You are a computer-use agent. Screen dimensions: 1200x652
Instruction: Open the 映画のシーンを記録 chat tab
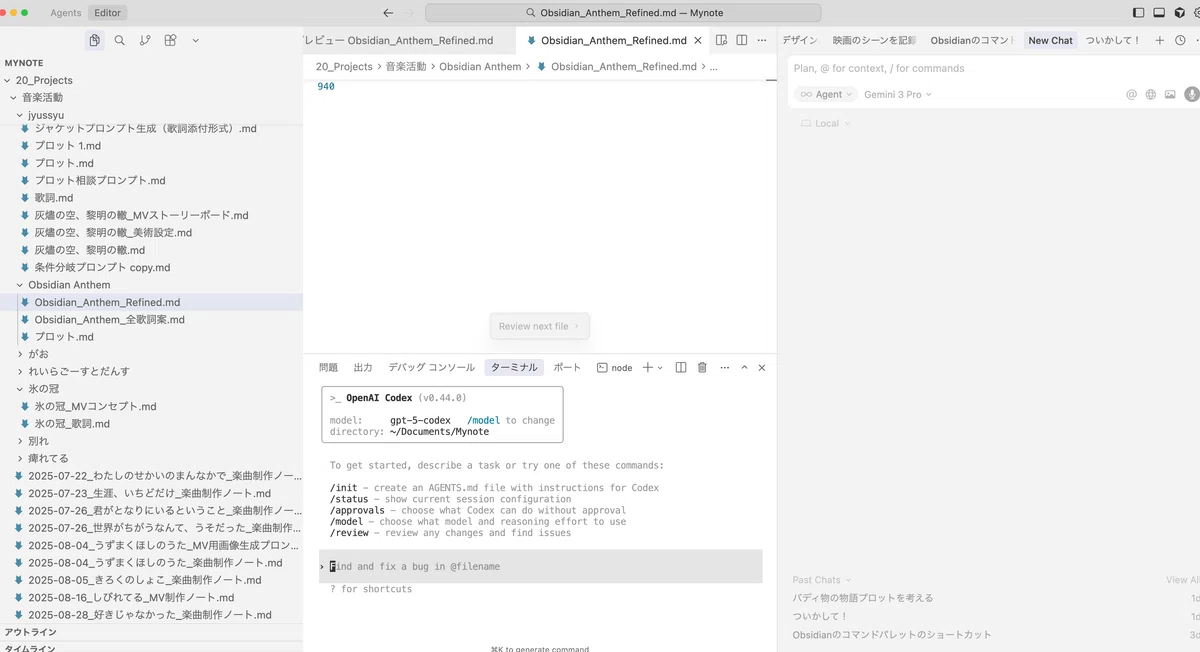(x=874, y=40)
